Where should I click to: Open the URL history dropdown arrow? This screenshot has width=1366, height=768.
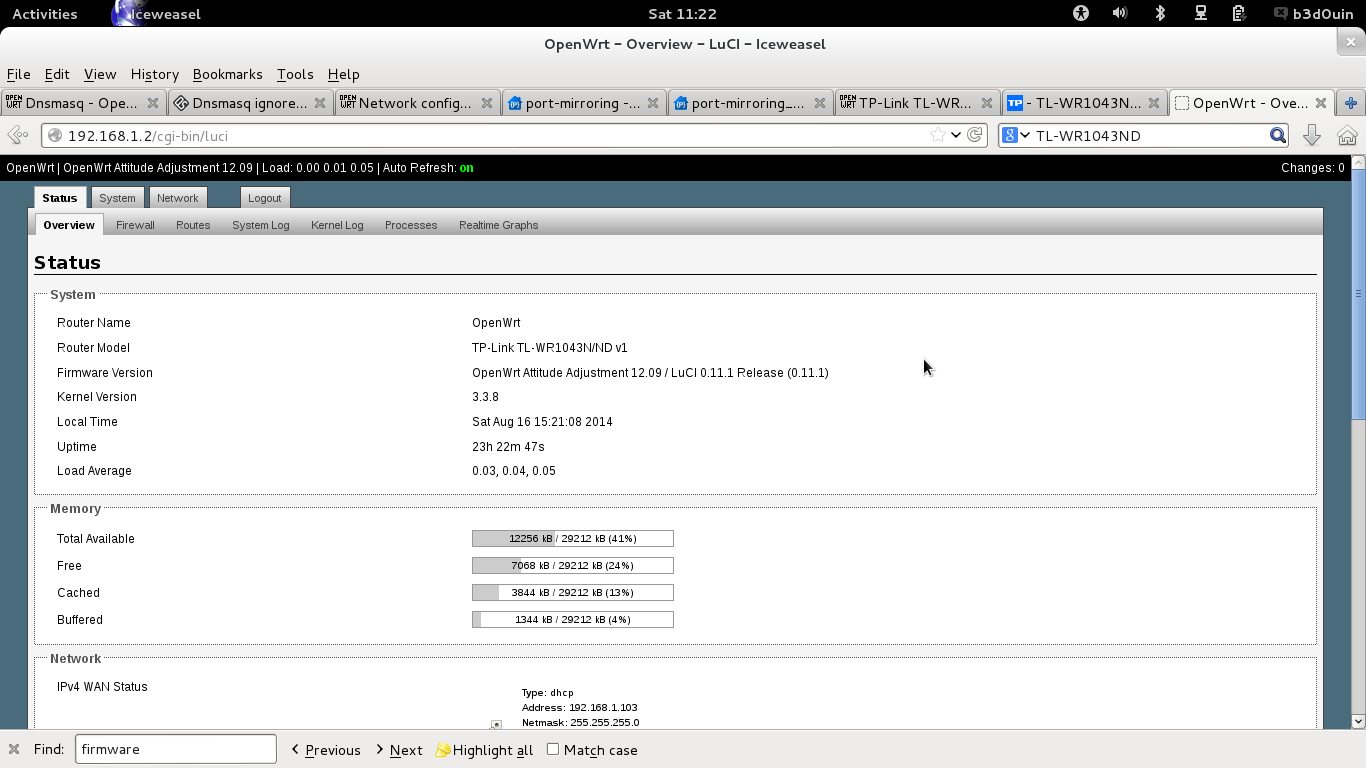(x=956, y=135)
